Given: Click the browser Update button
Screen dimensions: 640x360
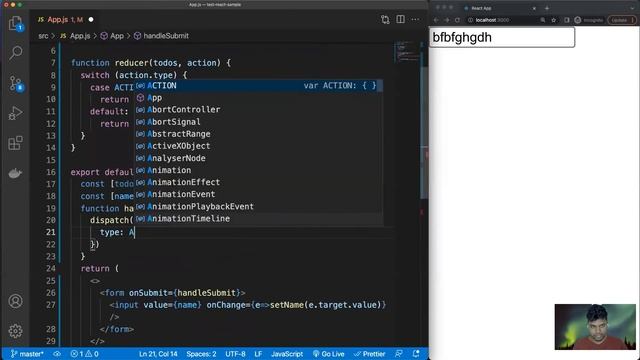Looking at the screenshot, I should pyautogui.click(x=621, y=20).
